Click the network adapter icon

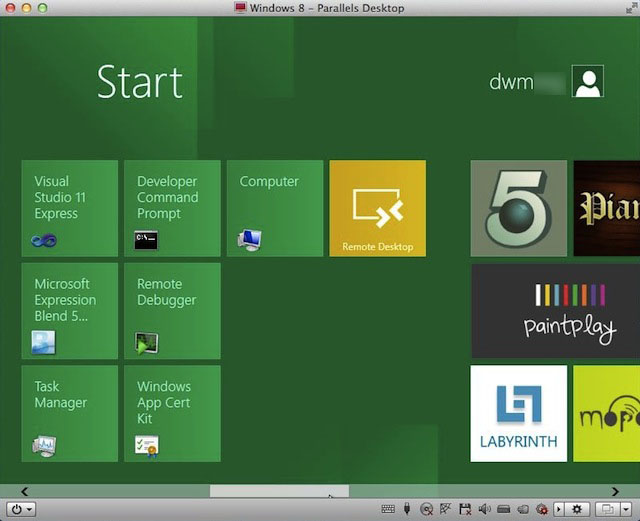coord(445,508)
